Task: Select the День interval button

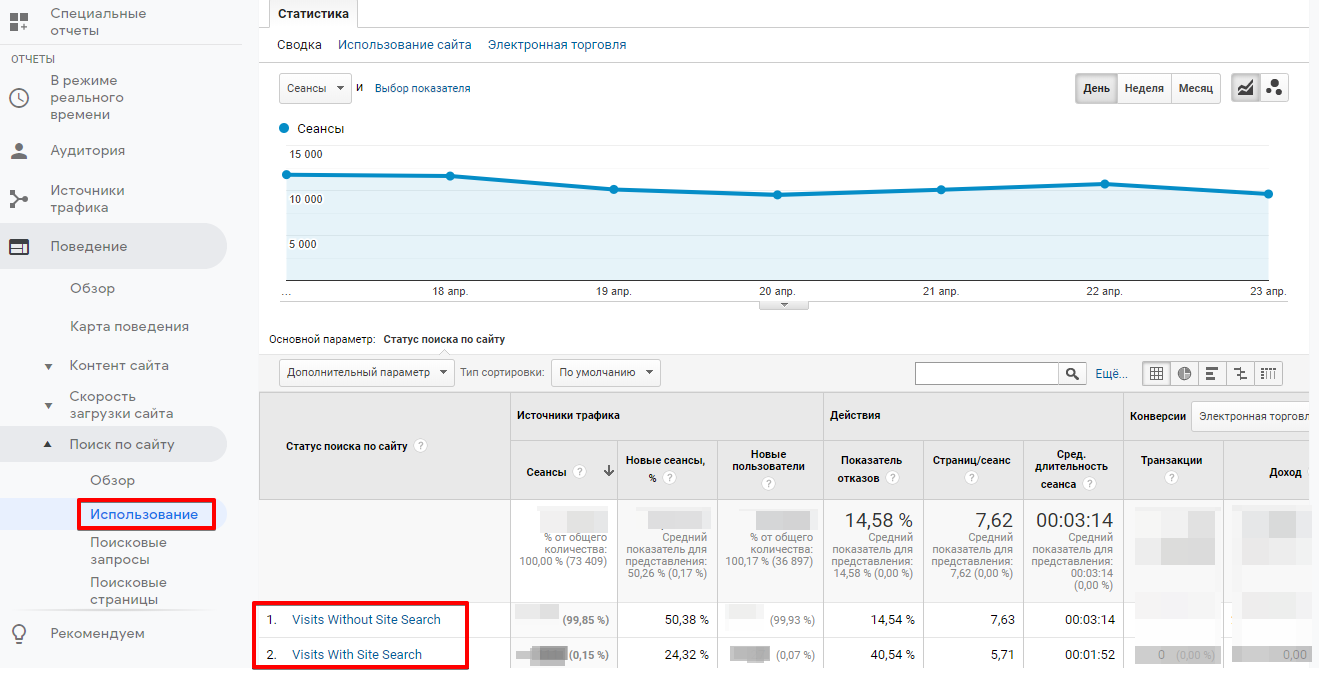Action: point(1096,88)
